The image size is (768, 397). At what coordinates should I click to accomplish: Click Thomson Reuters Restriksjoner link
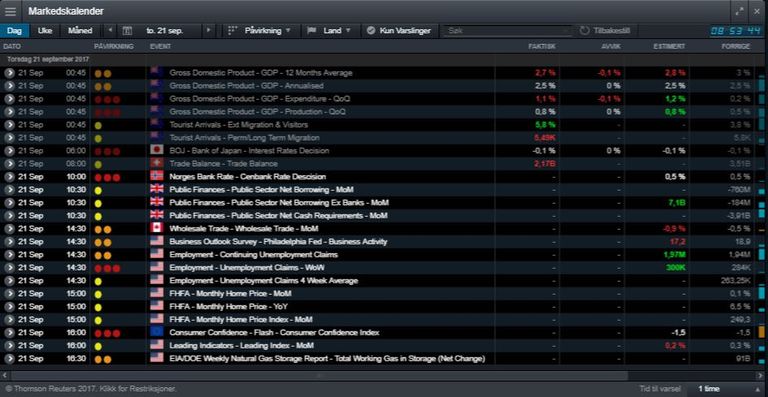click(x=90, y=389)
